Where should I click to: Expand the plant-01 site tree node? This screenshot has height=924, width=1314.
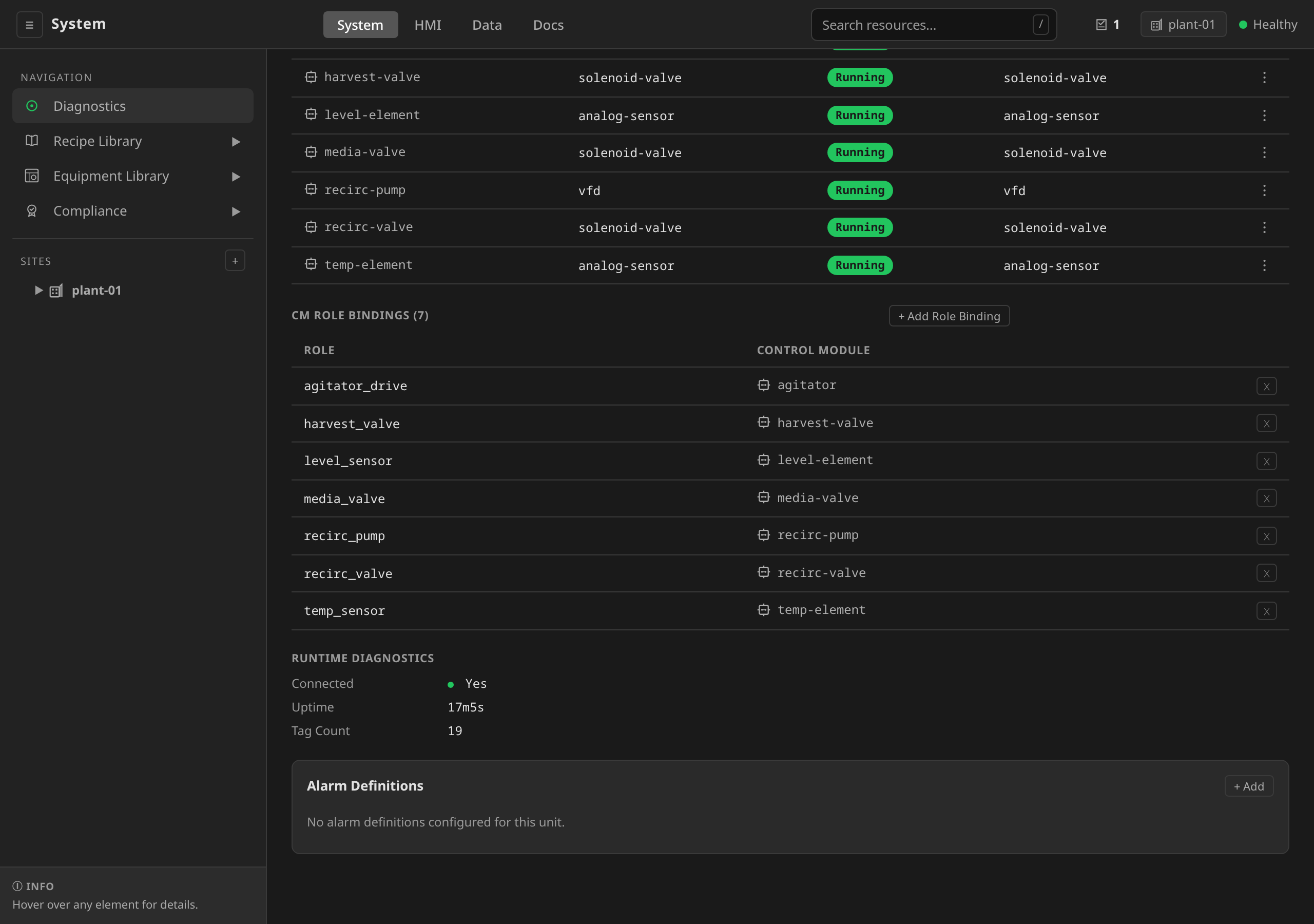coord(38,290)
